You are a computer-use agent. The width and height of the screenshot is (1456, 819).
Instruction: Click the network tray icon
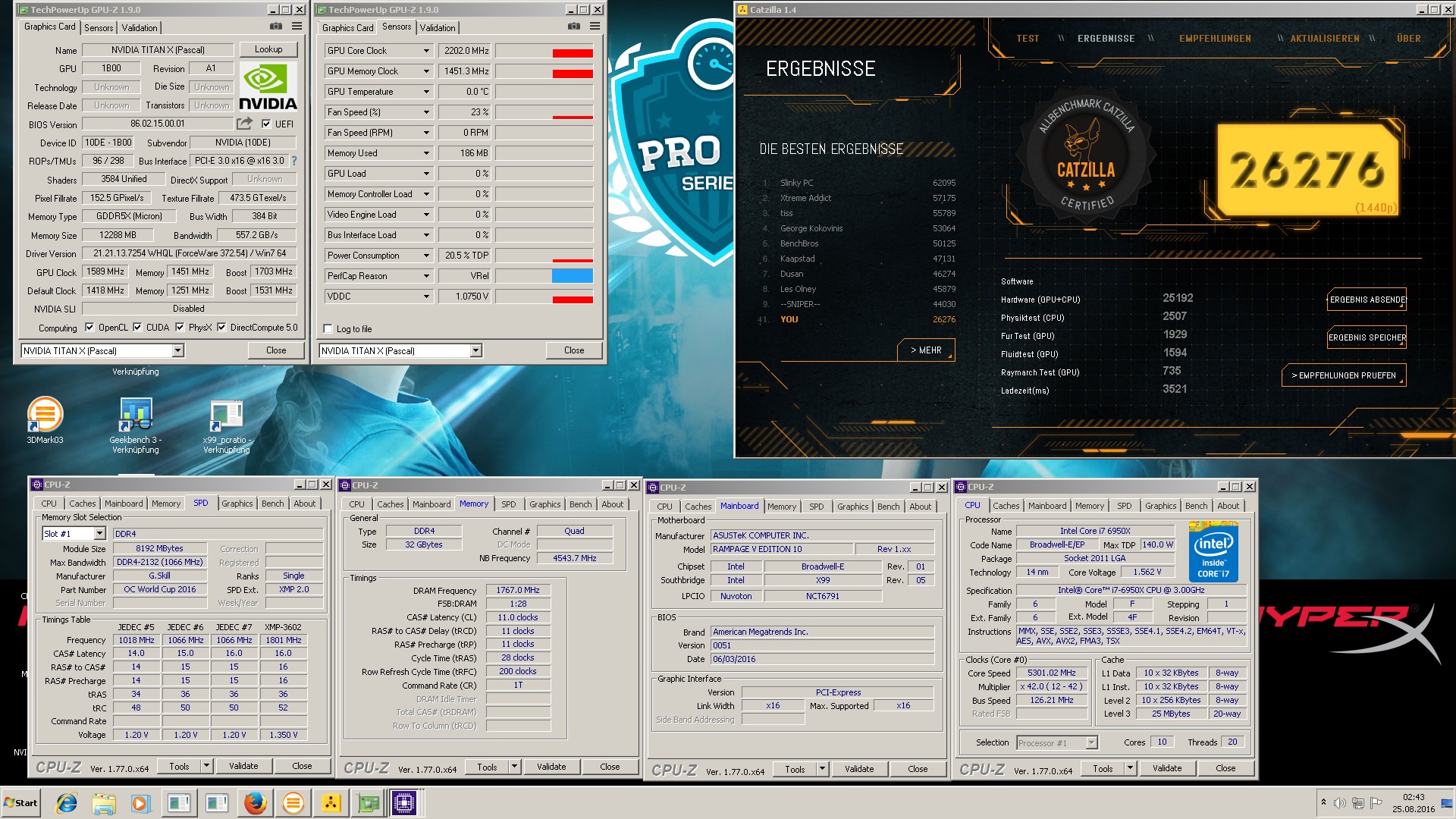pos(1358,803)
